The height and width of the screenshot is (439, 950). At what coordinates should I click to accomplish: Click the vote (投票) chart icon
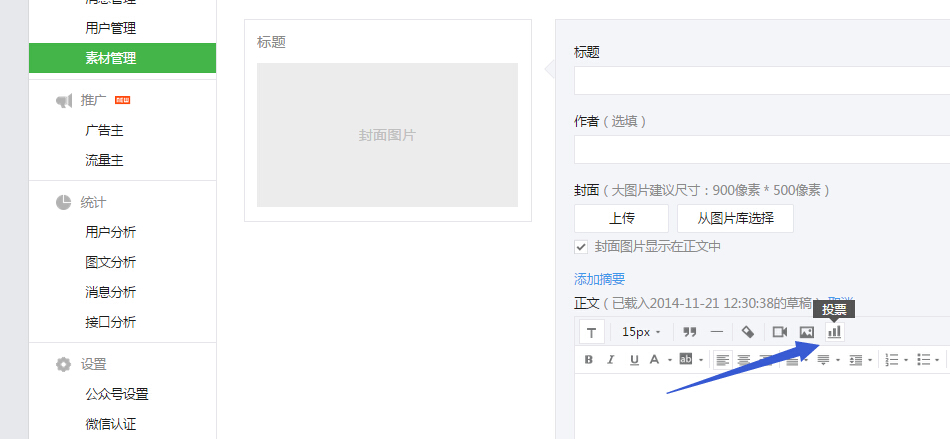pyautogui.click(x=834, y=331)
